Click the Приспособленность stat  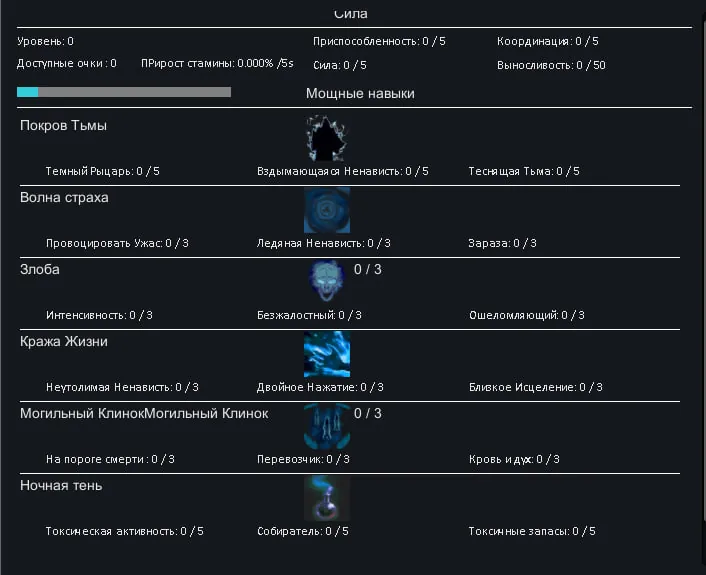[379, 41]
